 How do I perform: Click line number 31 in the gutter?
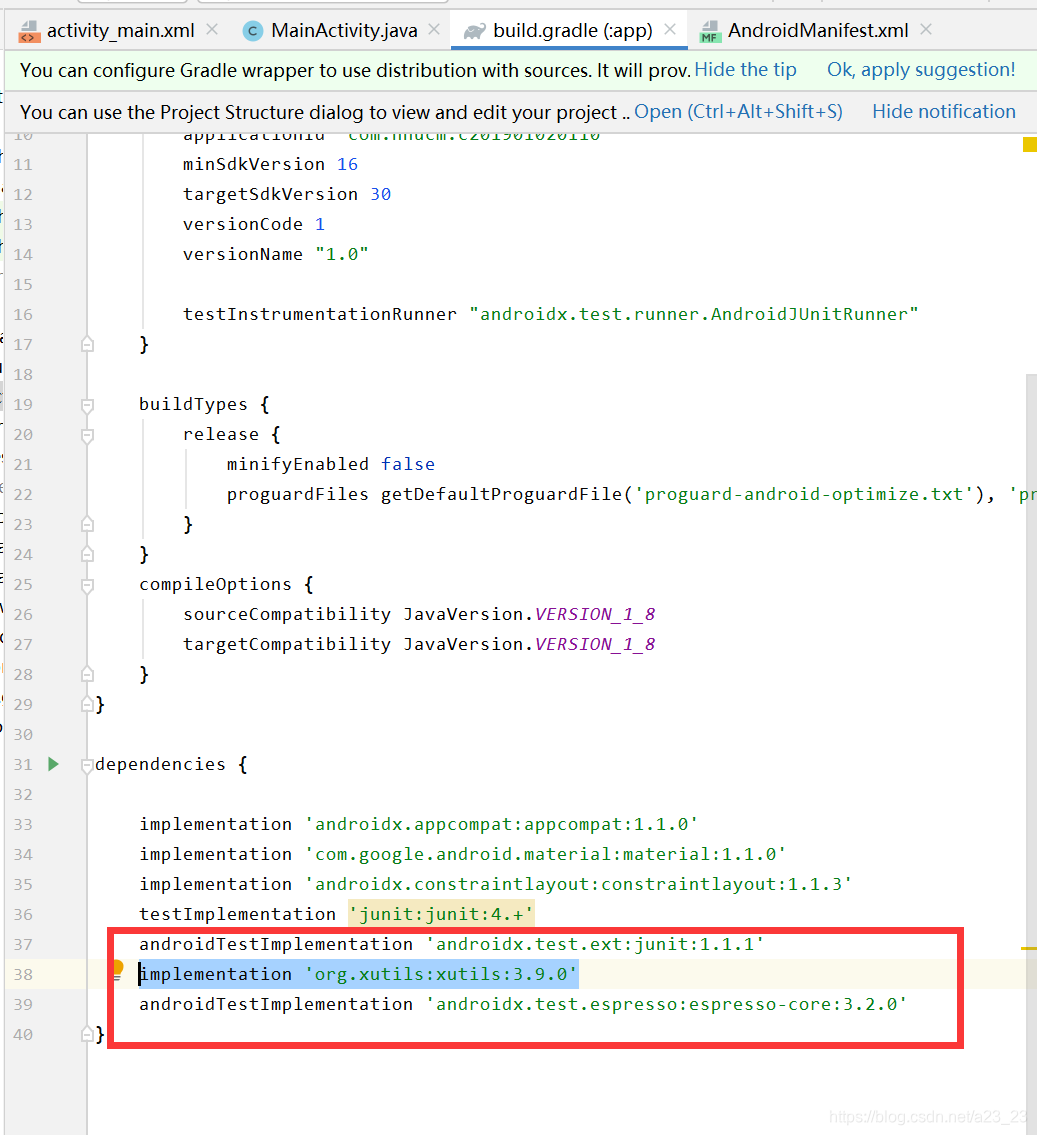click(x=23, y=764)
